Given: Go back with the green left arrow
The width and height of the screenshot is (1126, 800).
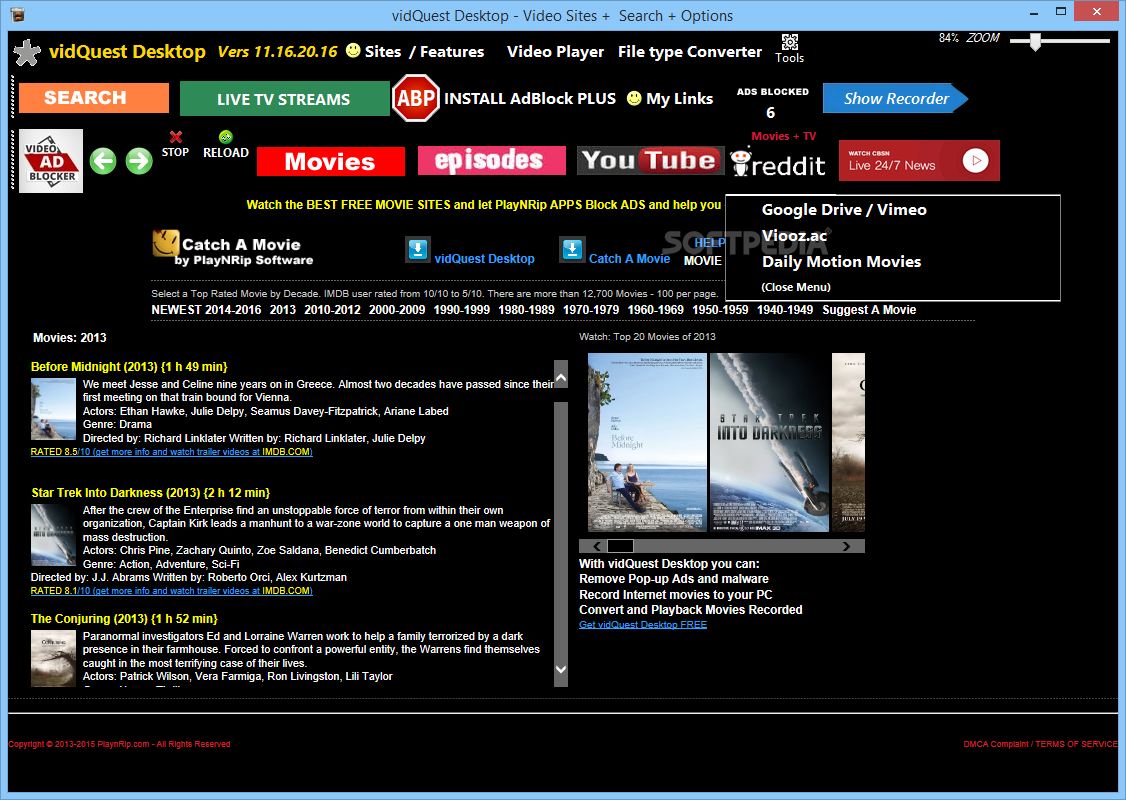Looking at the screenshot, I should [x=103, y=161].
